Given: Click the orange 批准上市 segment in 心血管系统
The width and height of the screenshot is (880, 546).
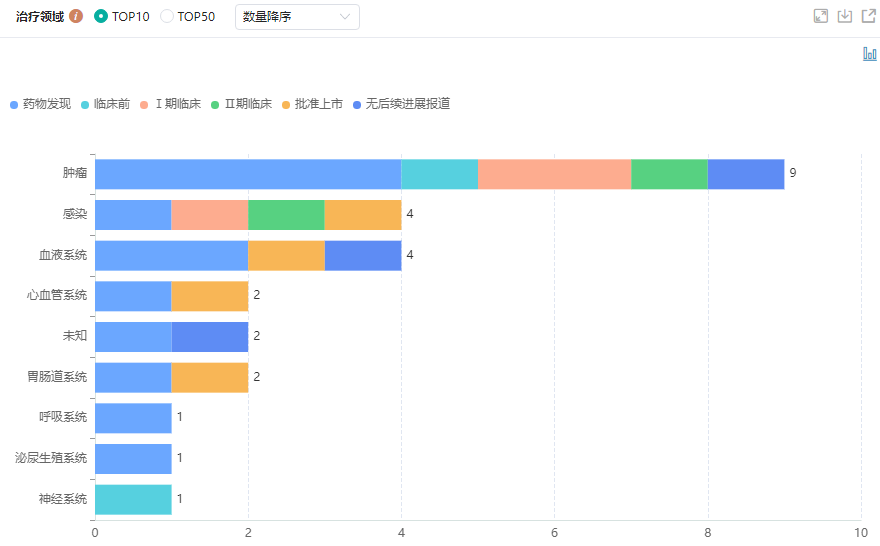Looking at the screenshot, I should coord(210,296).
